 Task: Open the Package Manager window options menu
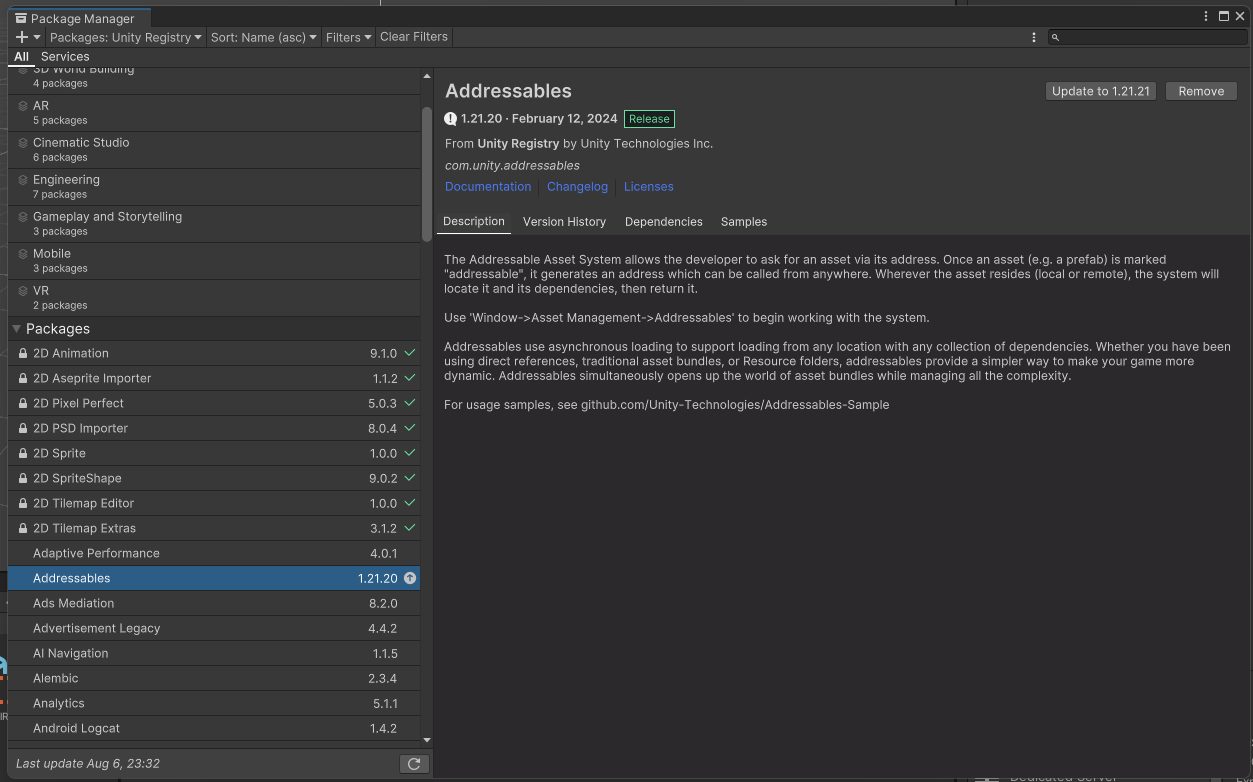(1206, 16)
